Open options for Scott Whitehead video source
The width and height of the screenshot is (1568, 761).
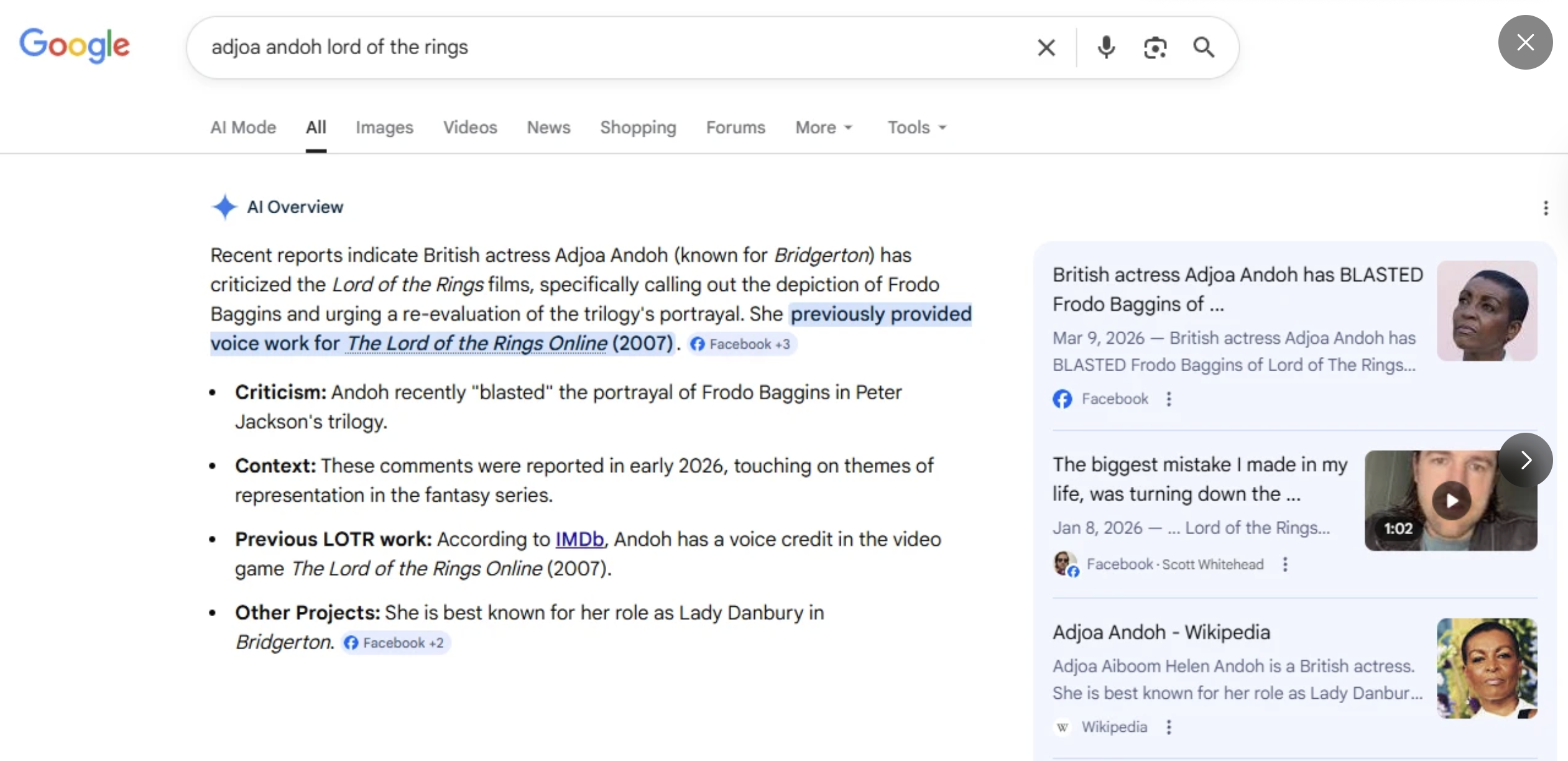click(x=1285, y=564)
